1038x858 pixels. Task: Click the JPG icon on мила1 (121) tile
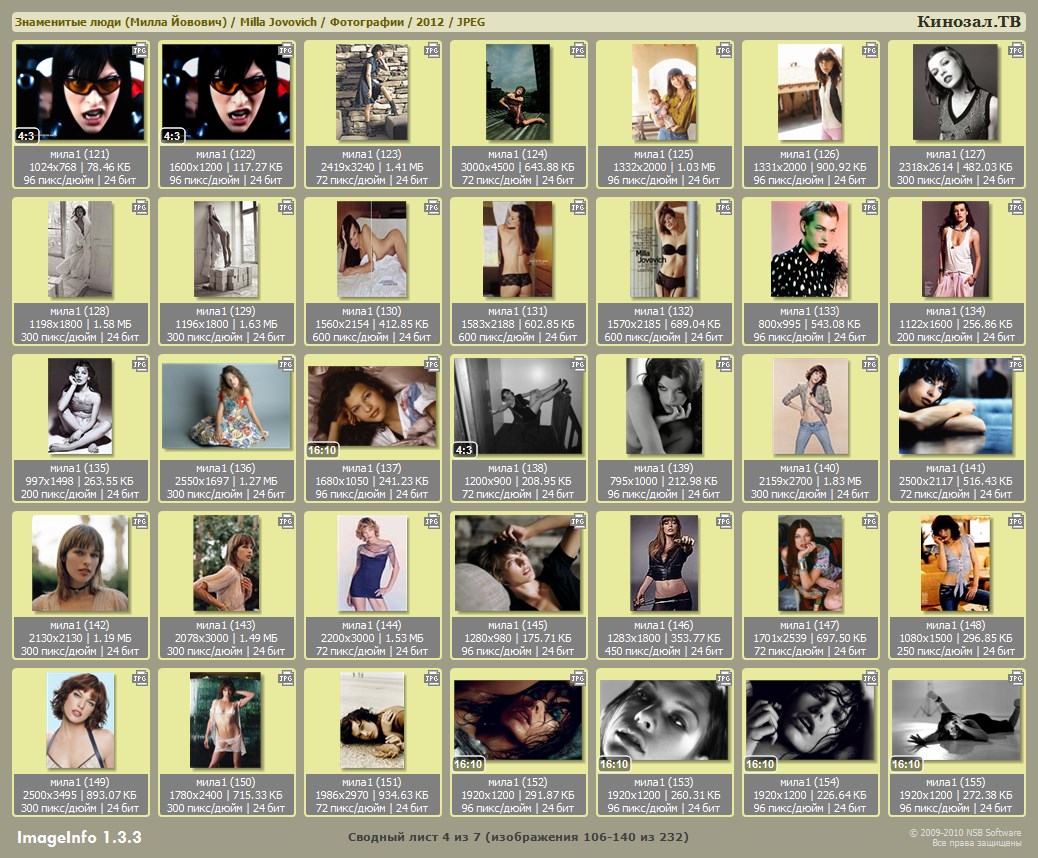(x=140, y=49)
